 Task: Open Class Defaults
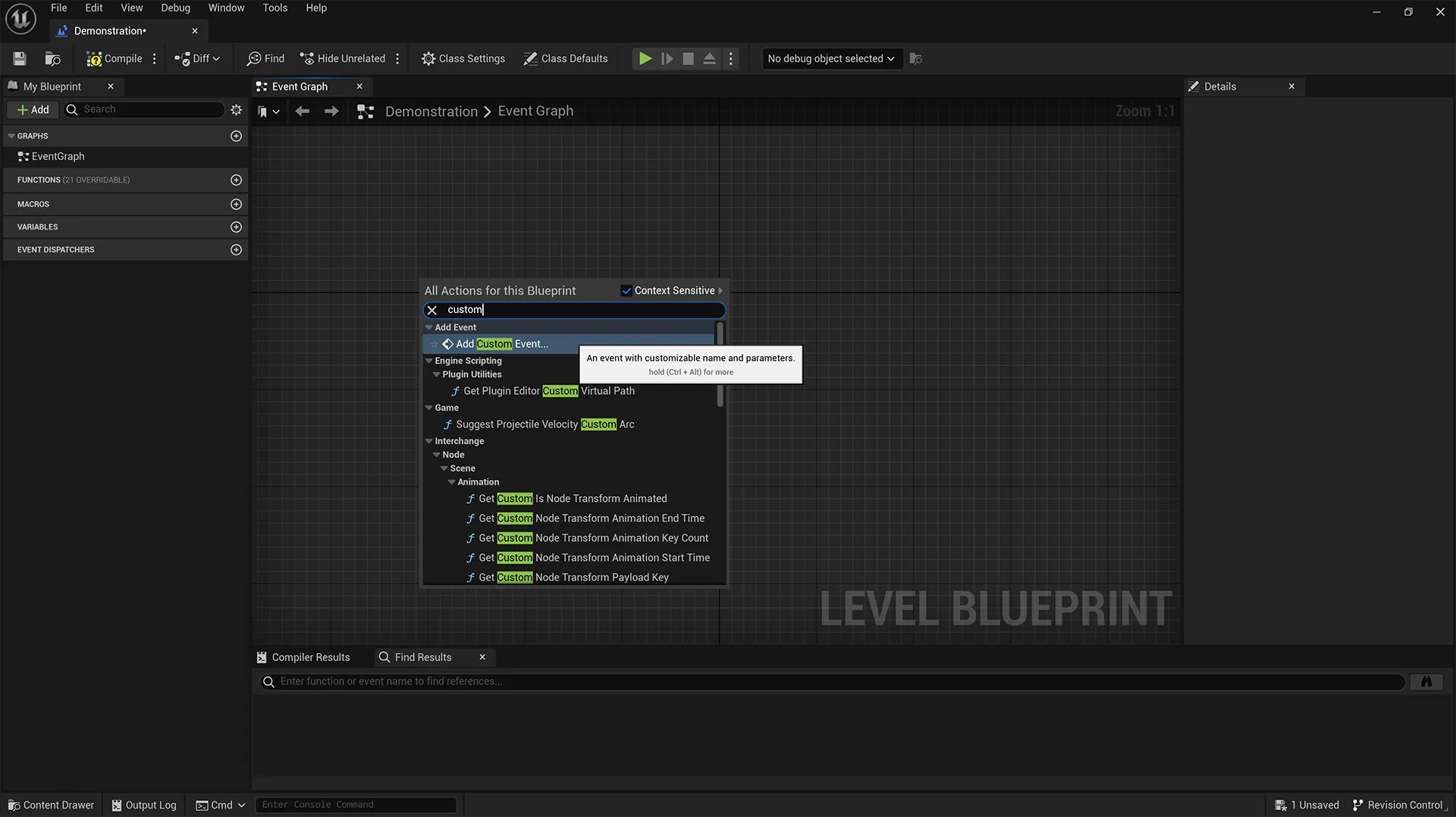566,58
